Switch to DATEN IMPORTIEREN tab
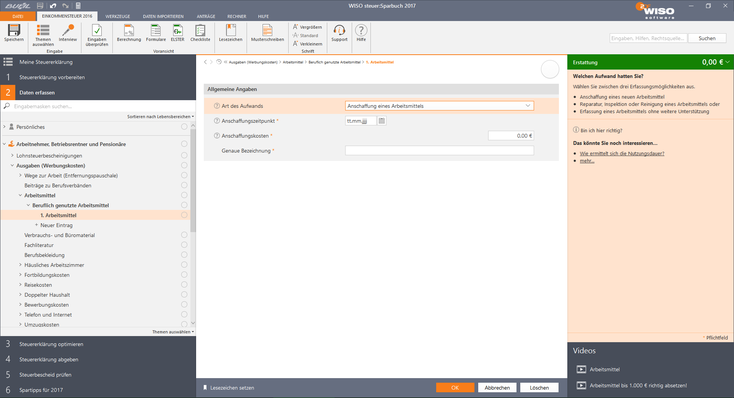Screen dimensions: 734x398 (163, 16)
